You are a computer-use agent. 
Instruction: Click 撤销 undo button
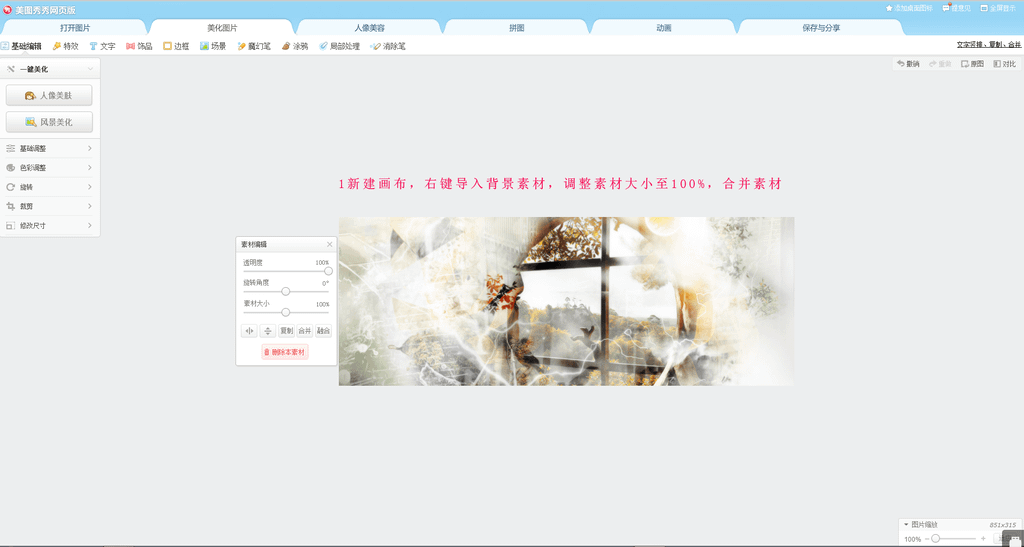[908, 64]
